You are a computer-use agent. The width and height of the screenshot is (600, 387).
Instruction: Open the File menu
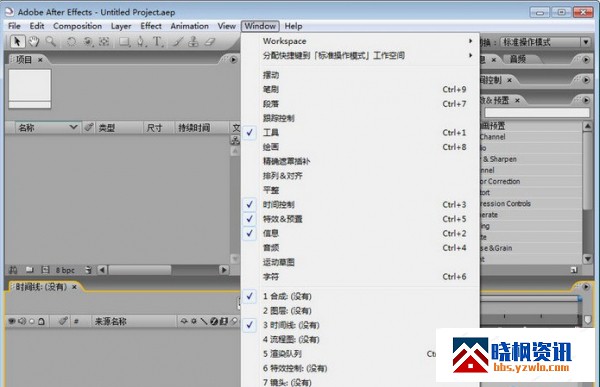(x=15, y=26)
